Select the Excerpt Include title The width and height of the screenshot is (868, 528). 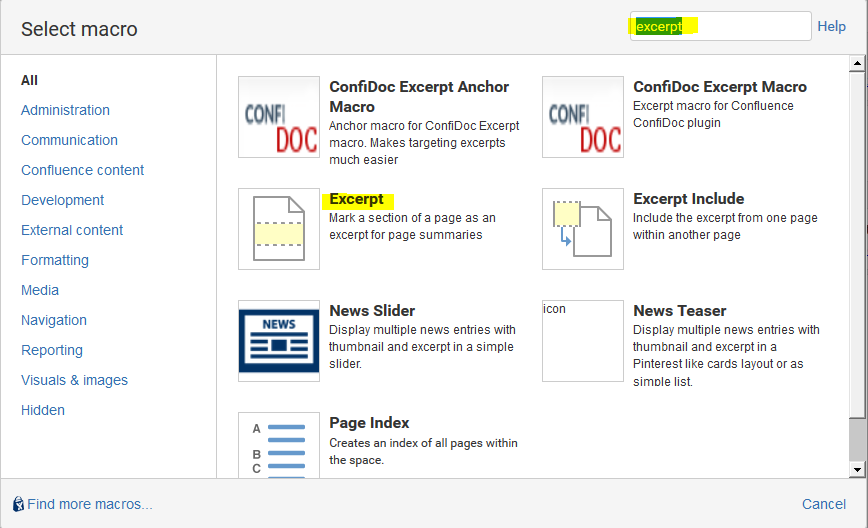click(689, 199)
